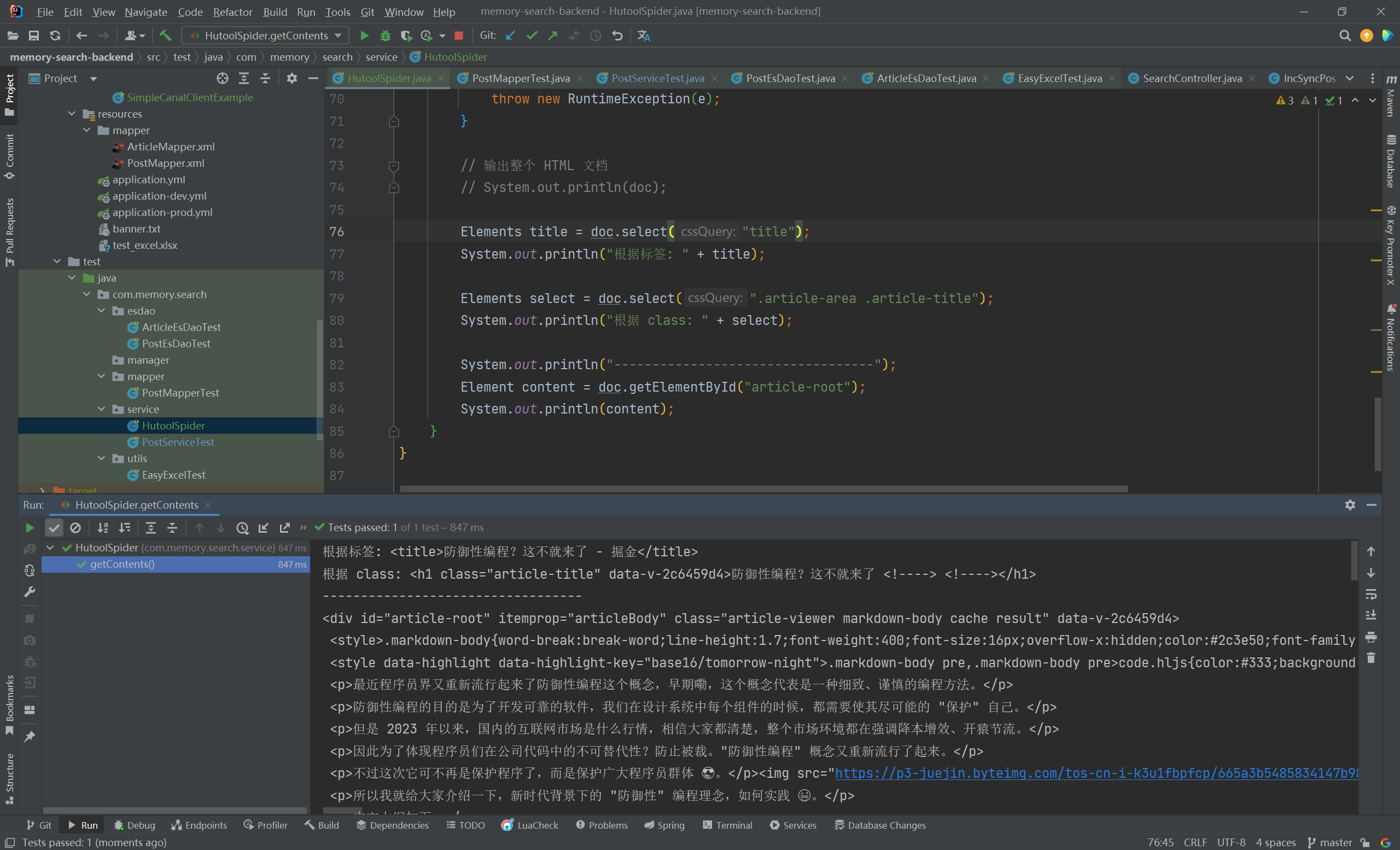1400x850 pixels.
Task: Collapse all nodes in Project panel
Action: pyautogui.click(x=265, y=78)
